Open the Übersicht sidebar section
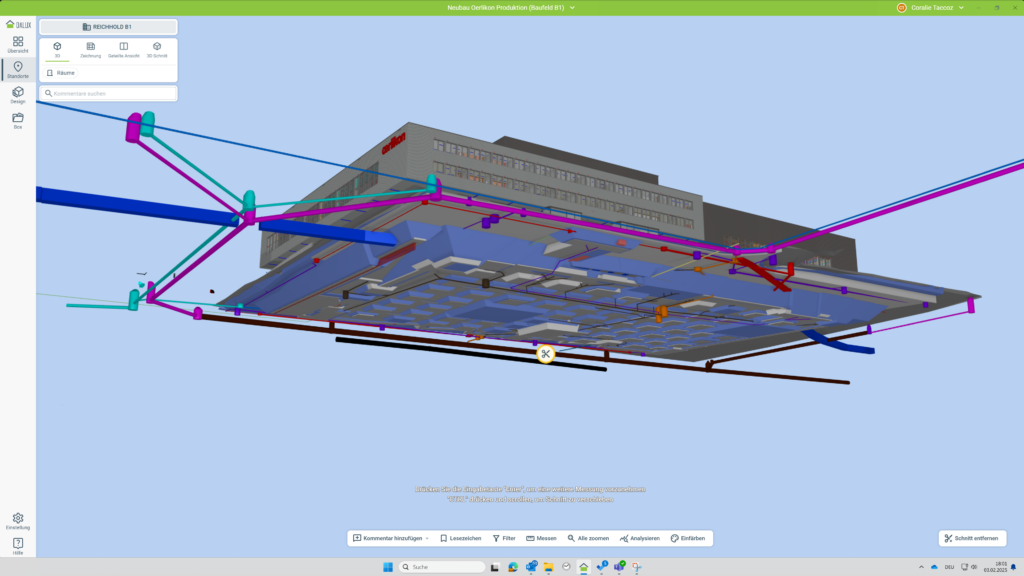 [18, 44]
